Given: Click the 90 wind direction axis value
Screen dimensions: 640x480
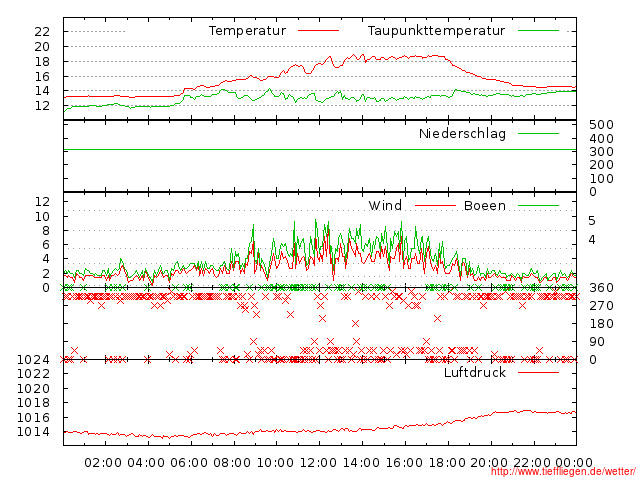Looking at the screenshot, I should click(597, 342).
